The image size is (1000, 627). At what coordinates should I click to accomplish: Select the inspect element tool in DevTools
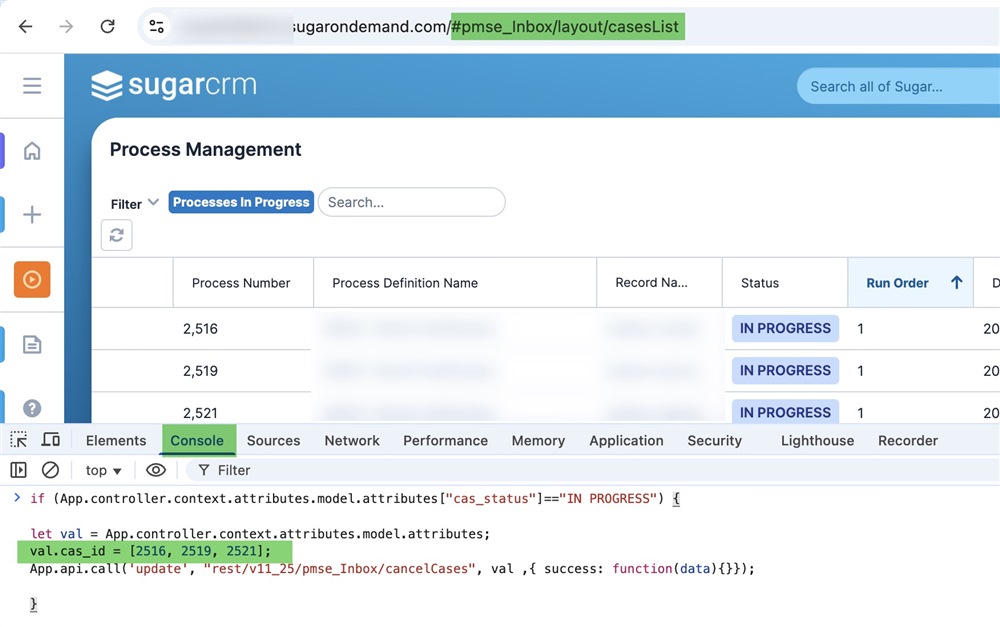click(x=17, y=439)
